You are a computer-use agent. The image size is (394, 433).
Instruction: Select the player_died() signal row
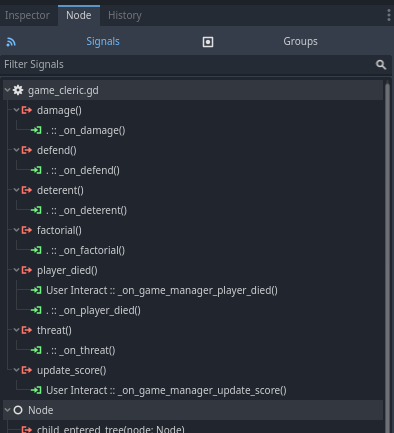(193, 270)
